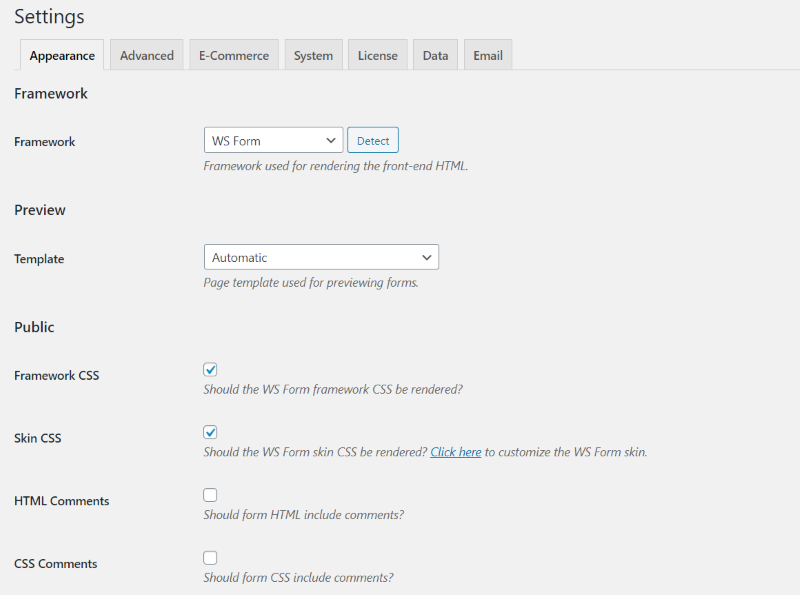Image resolution: width=800 pixels, height=595 pixels.
Task: Switch to the Advanced tab
Action: coord(147,55)
